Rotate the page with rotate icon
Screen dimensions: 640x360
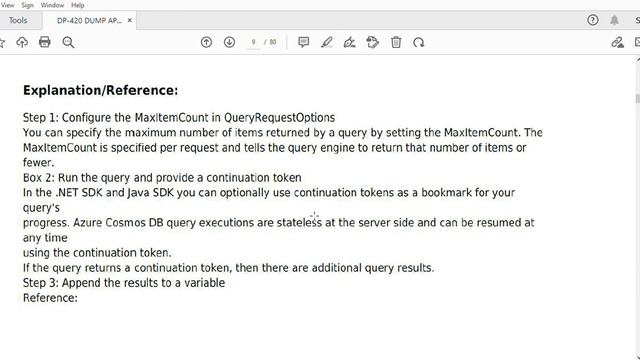419,42
